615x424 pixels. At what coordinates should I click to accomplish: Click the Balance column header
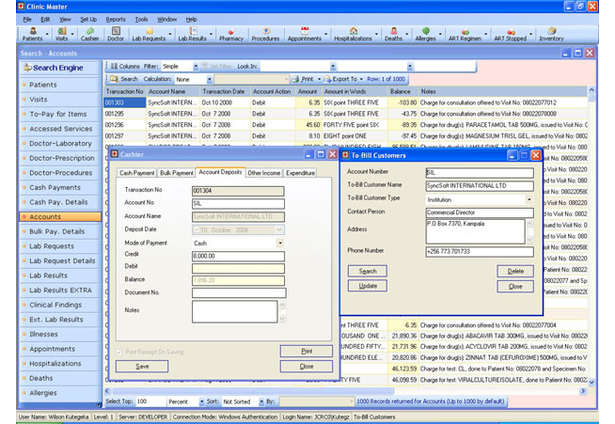(x=403, y=91)
